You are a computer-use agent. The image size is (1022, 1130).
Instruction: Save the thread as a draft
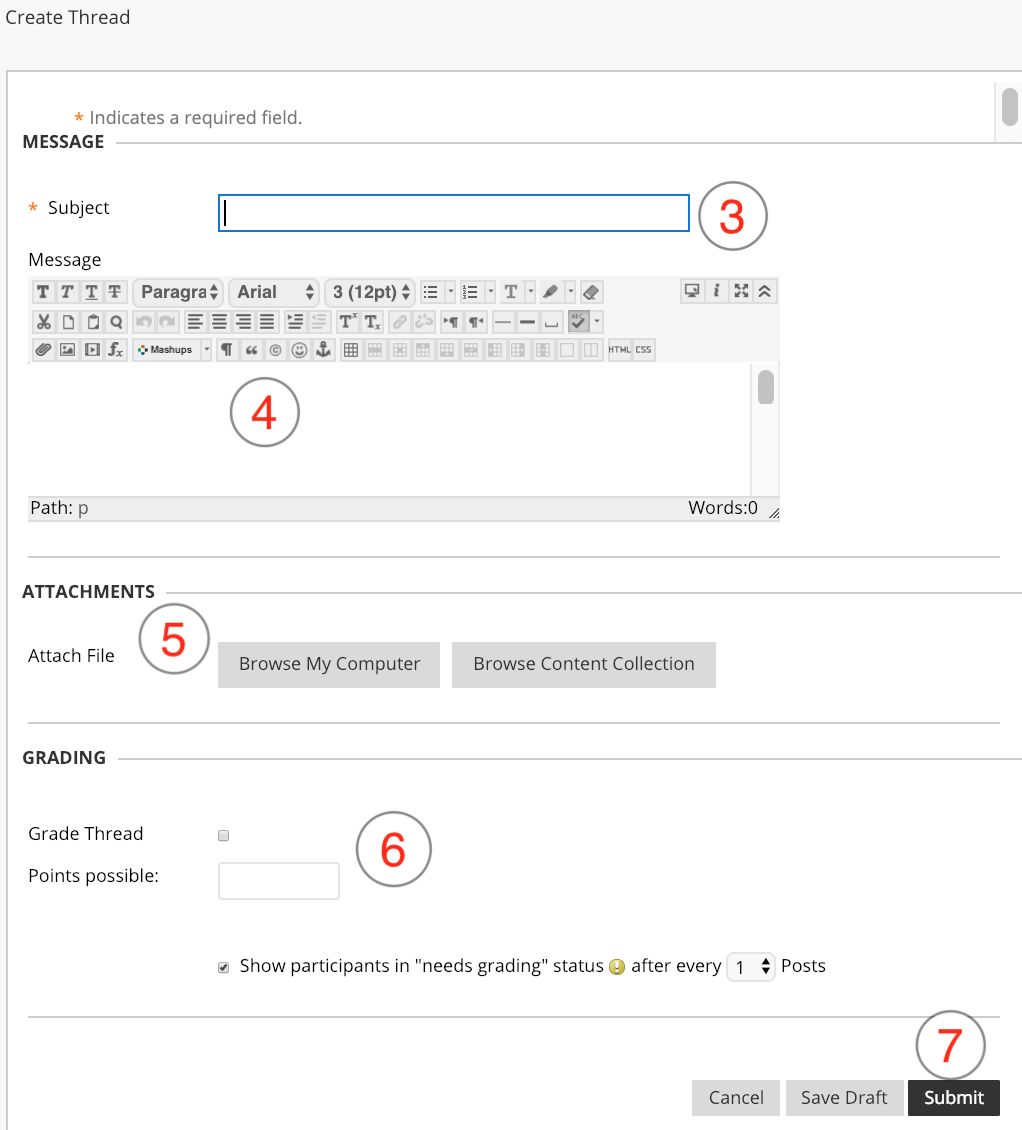pyautogui.click(x=844, y=1097)
